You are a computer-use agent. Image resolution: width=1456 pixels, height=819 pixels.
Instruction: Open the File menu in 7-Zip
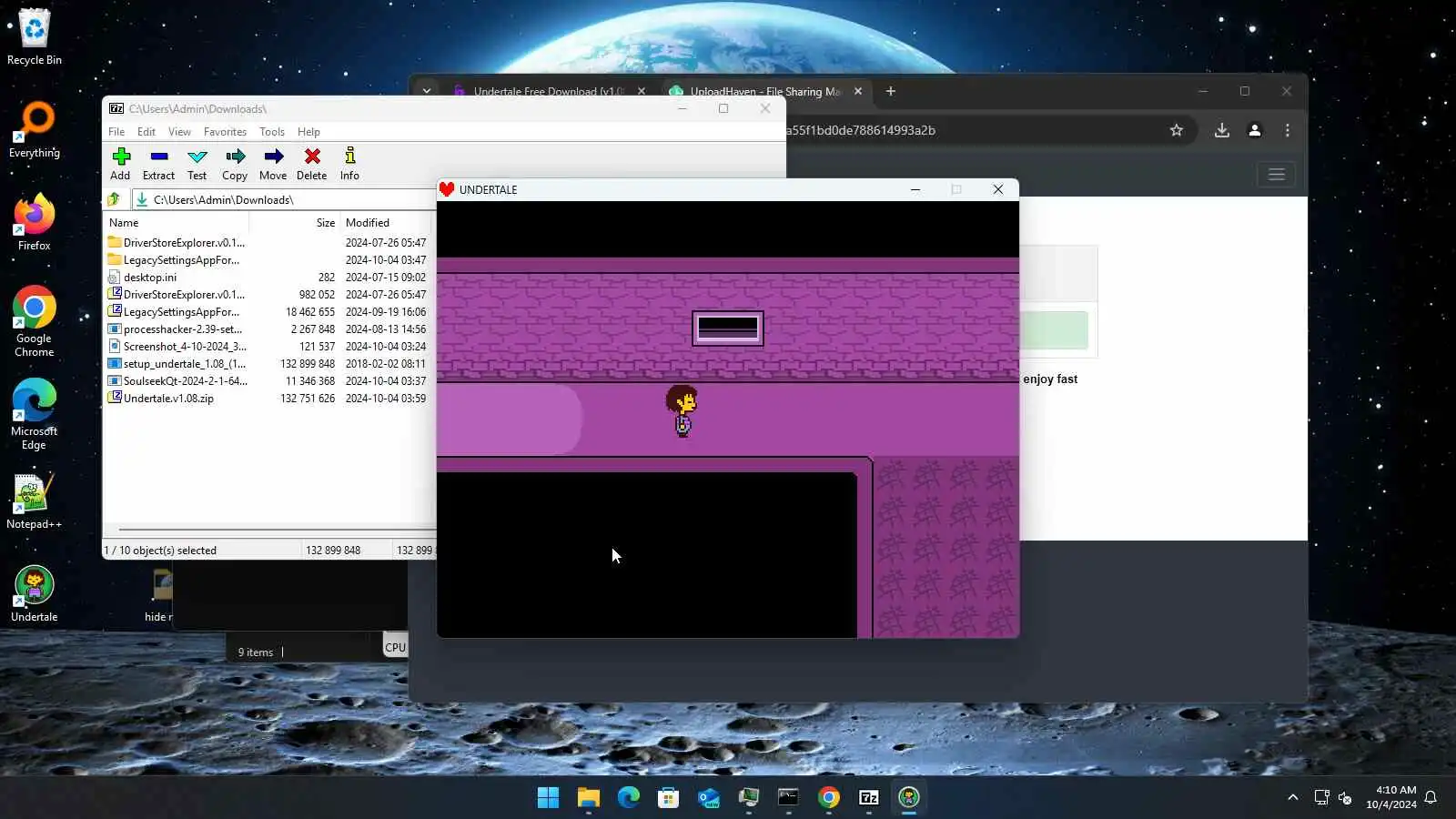tap(116, 132)
